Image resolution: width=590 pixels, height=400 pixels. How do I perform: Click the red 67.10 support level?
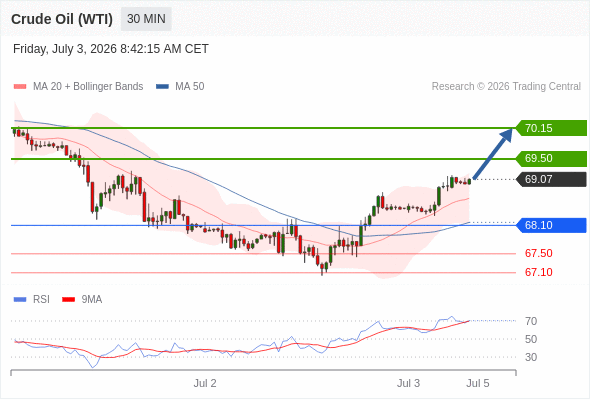(x=538, y=272)
